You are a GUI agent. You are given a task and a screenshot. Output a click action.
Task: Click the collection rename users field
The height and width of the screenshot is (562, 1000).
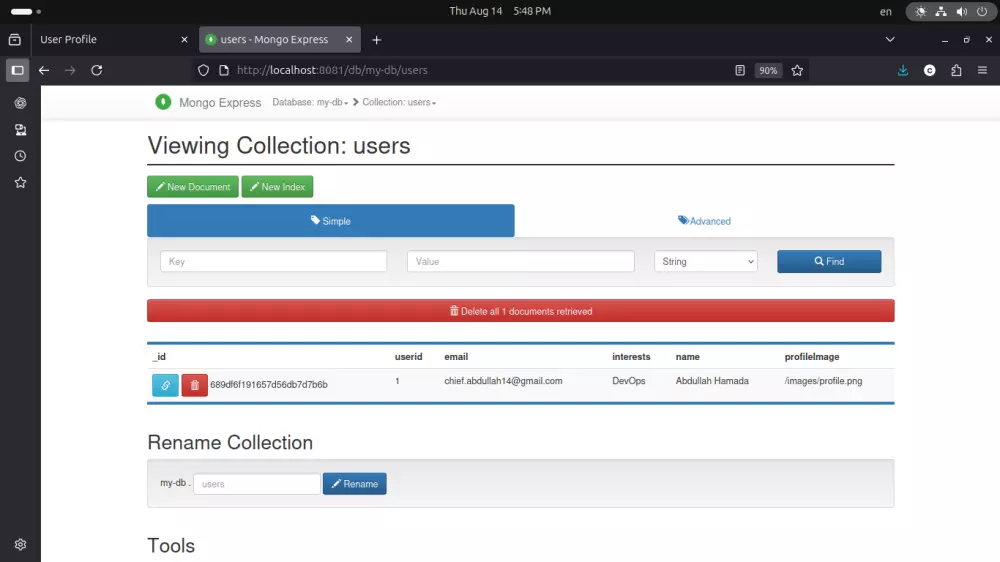pyautogui.click(x=257, y=484)
